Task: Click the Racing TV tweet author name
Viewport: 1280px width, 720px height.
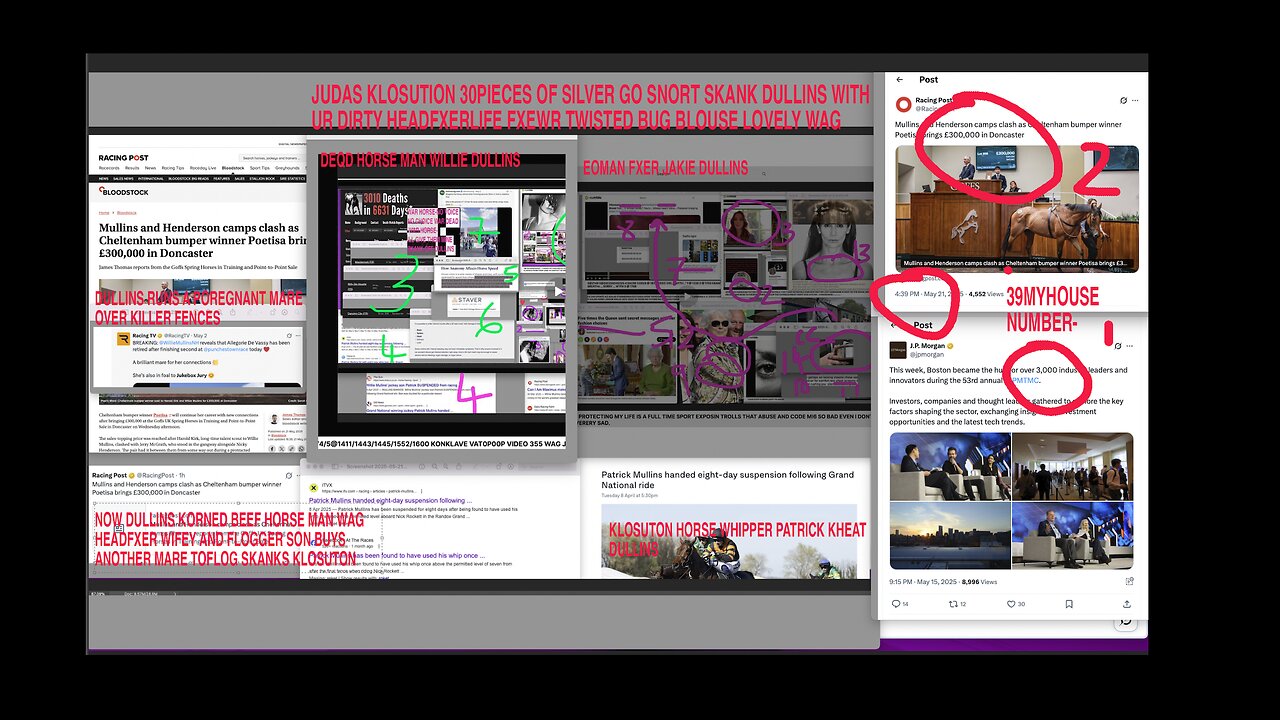Action: click(x=144, y=336)
